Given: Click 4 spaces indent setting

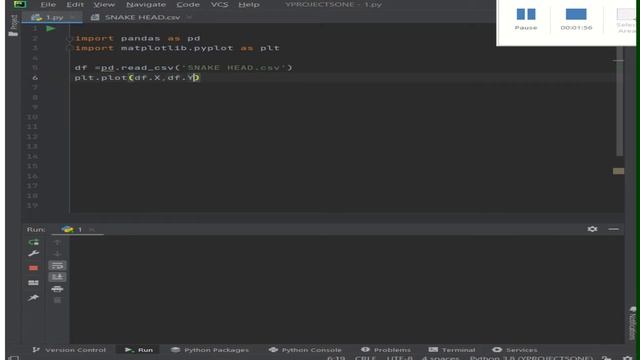Looking at the screenshot, I should (441, 358).
